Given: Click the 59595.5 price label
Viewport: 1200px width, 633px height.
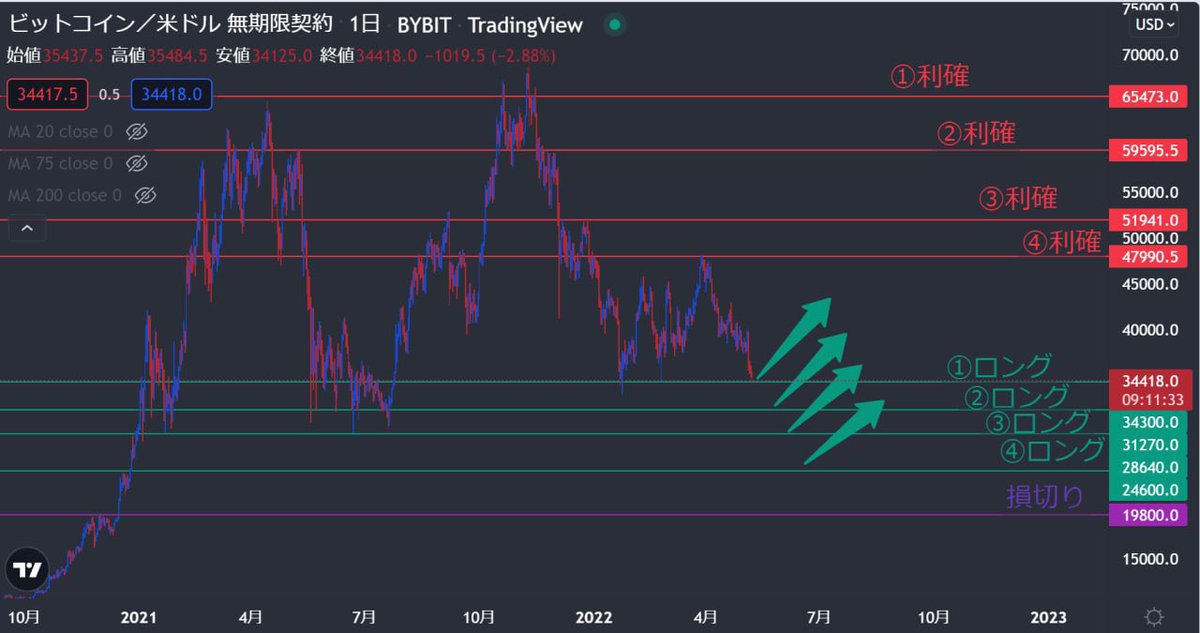Looking at the screenshot, I should pyautogui.click(x=1150, y=151).
